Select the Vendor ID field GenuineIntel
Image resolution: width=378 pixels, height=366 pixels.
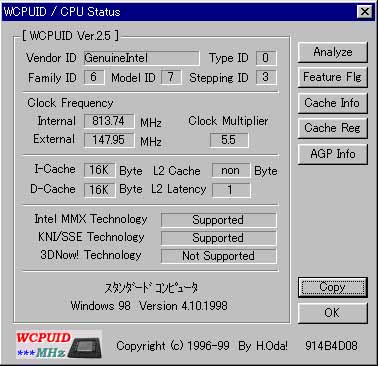[142, 58]
